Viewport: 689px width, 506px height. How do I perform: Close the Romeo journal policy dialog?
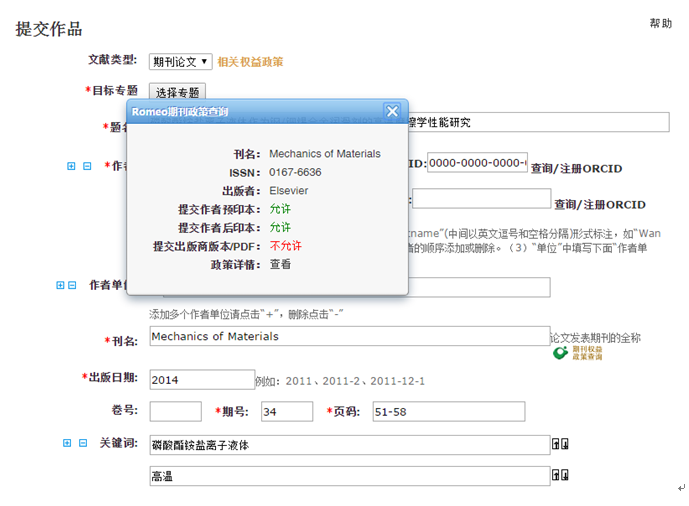point(392,111)
